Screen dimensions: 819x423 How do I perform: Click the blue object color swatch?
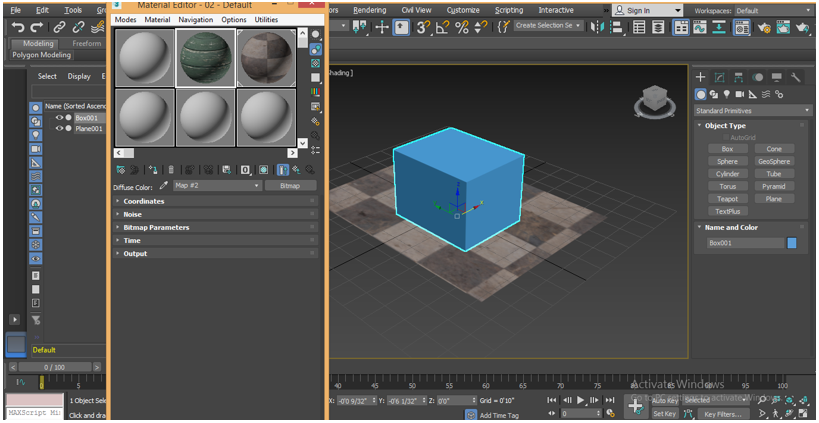click(x=792, y=243)
